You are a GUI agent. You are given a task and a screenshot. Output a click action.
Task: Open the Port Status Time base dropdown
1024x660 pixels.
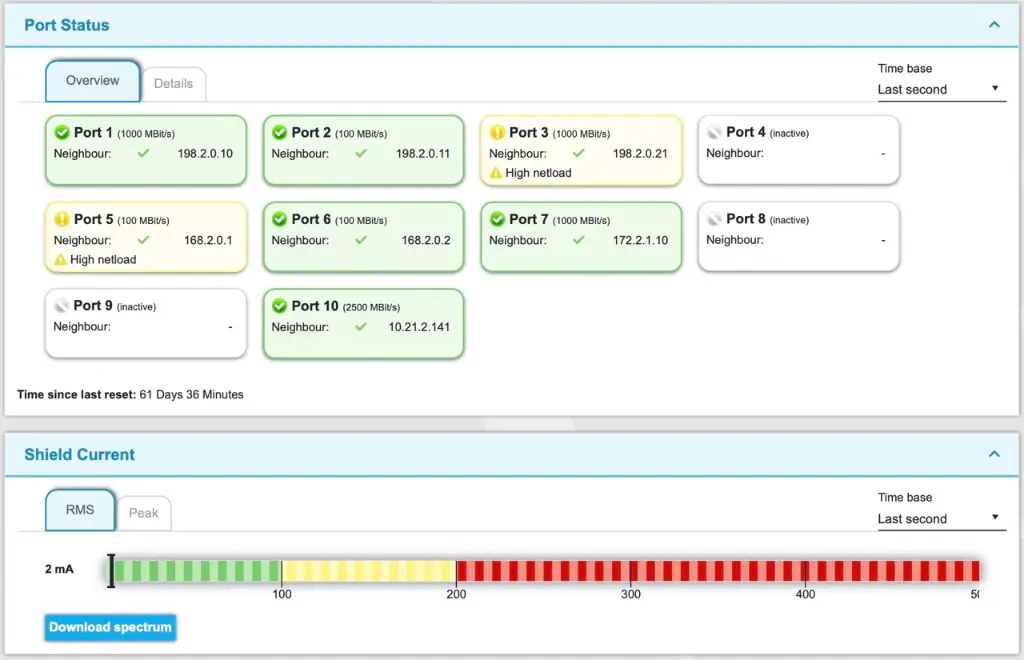(940, 89)
